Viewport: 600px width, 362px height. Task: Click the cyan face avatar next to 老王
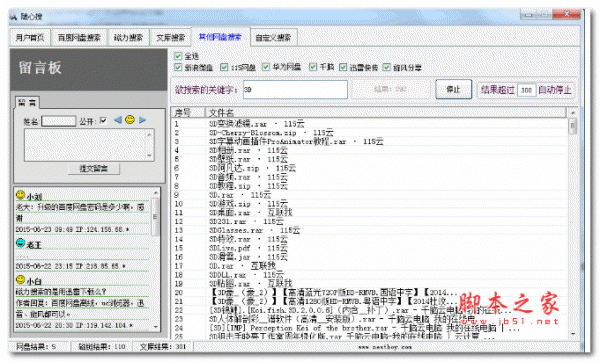coord(20,243)
